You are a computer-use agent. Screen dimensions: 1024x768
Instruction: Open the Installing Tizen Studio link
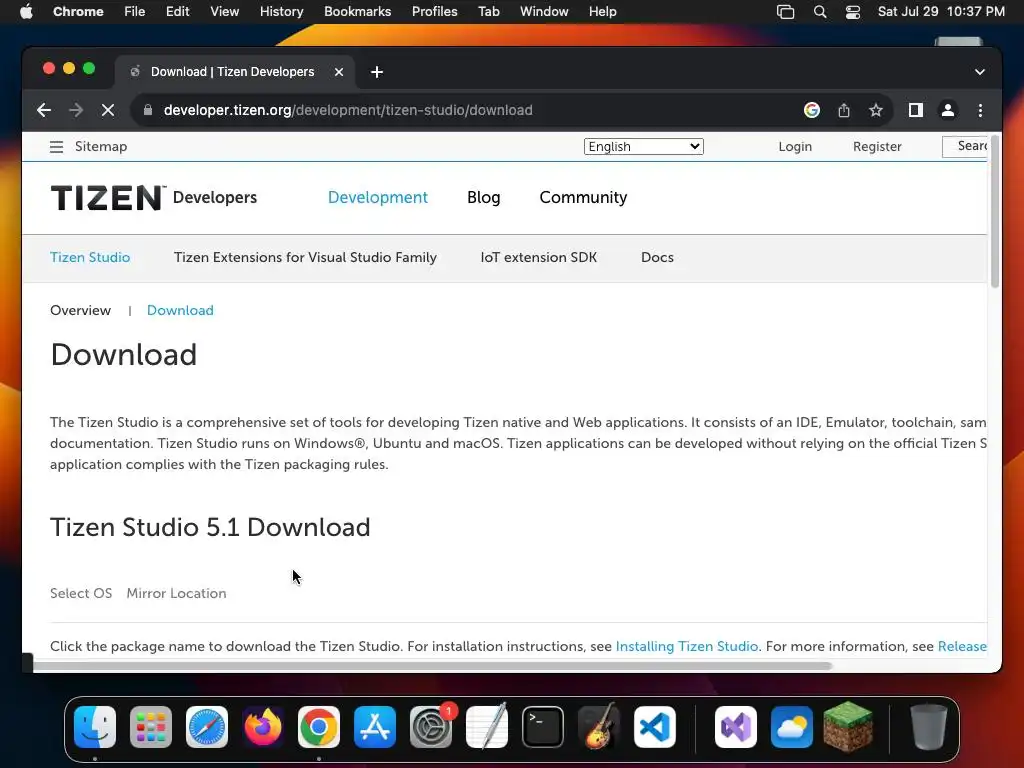[686, 646]
